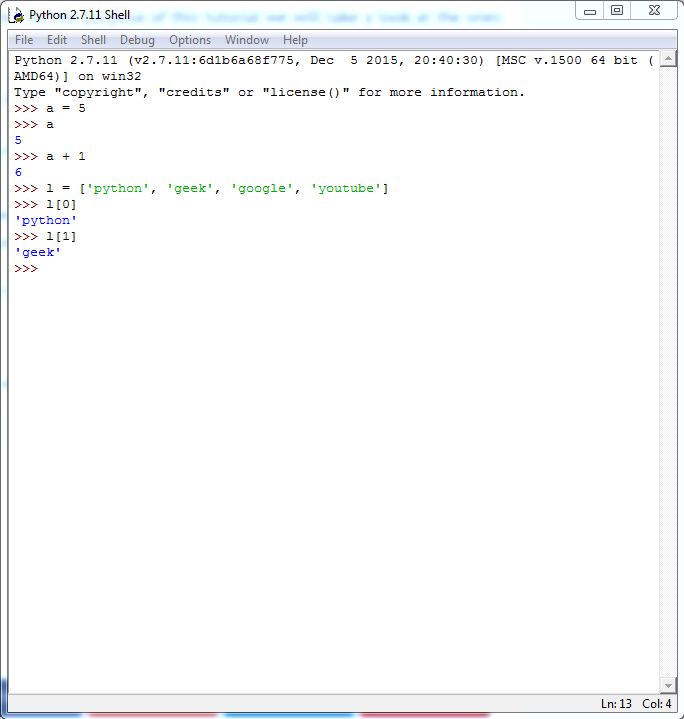This screenshot has height=719, width=684.
Task: Click the 'python' string in list definition
Action: 118,188
